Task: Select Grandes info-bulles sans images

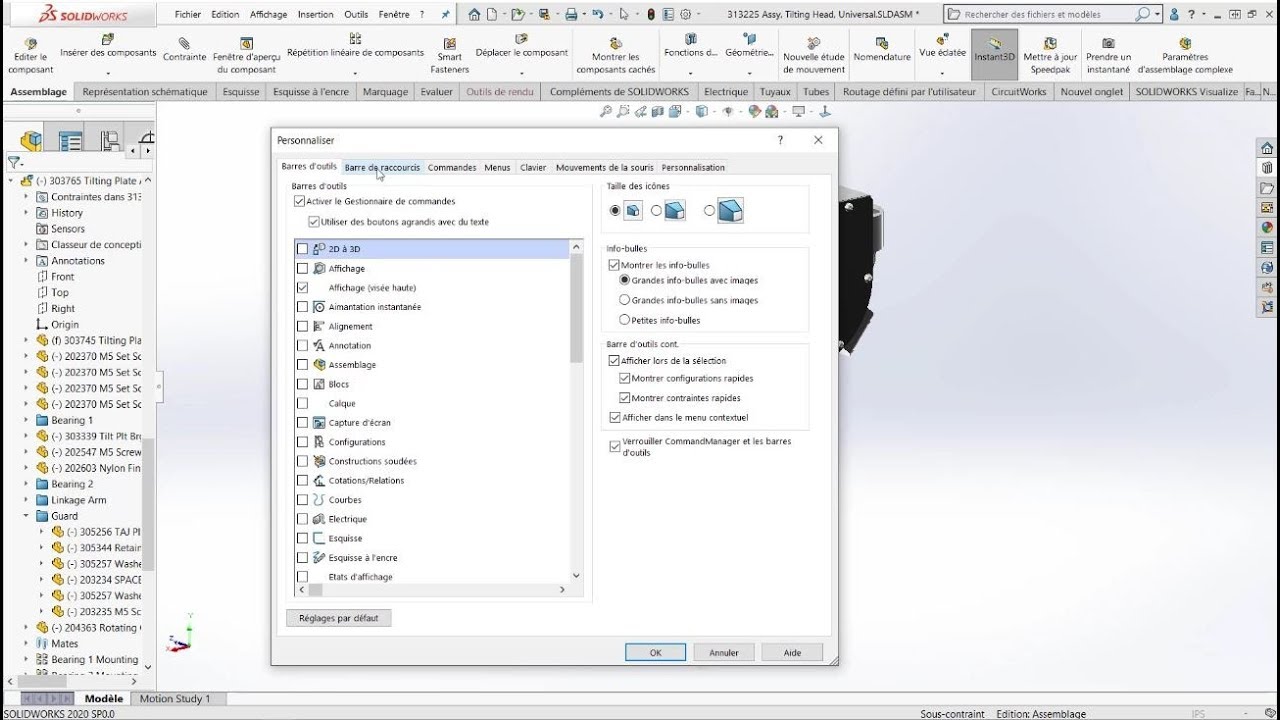Action: 625,300
